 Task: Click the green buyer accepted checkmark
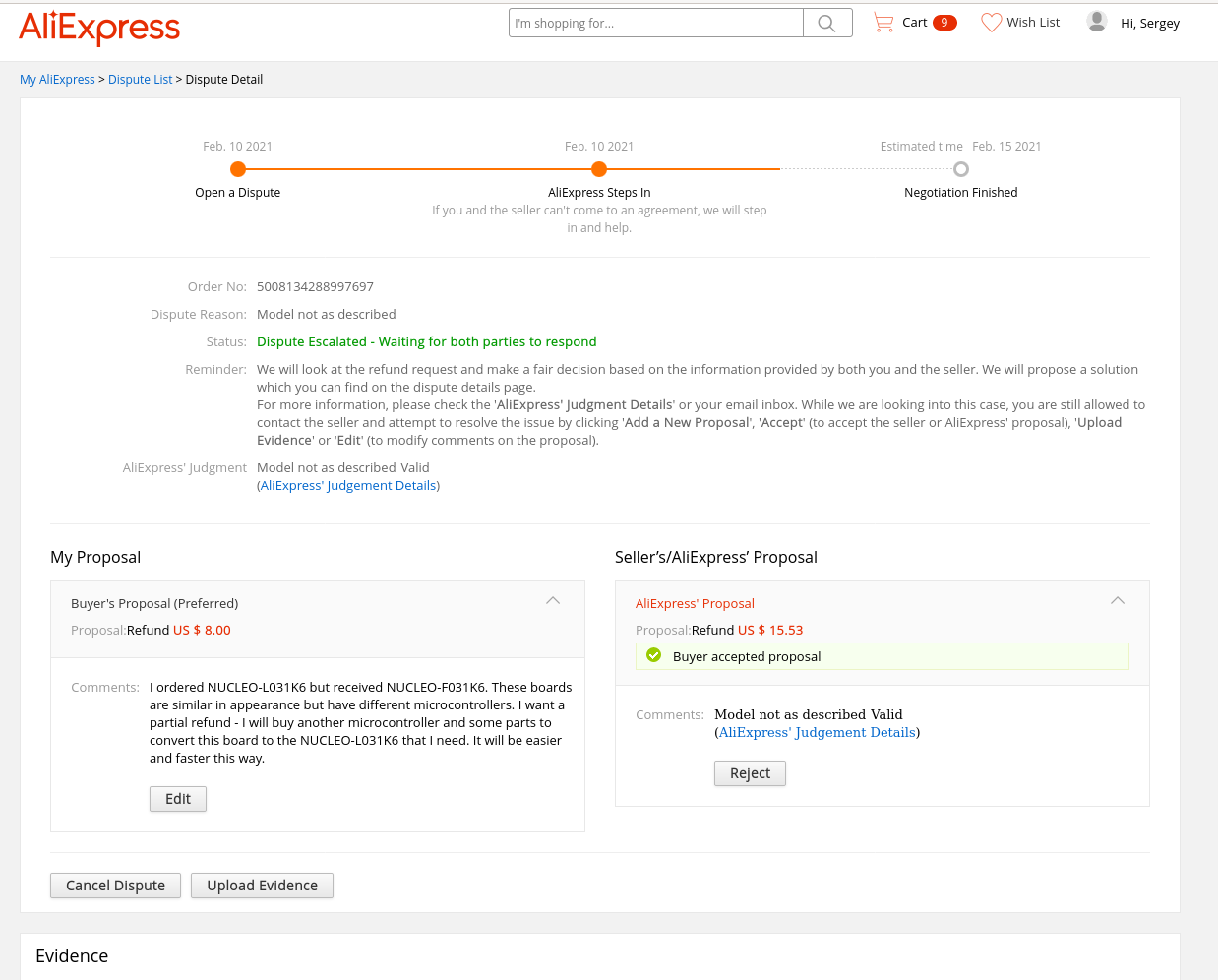click(x=653, y=655)
